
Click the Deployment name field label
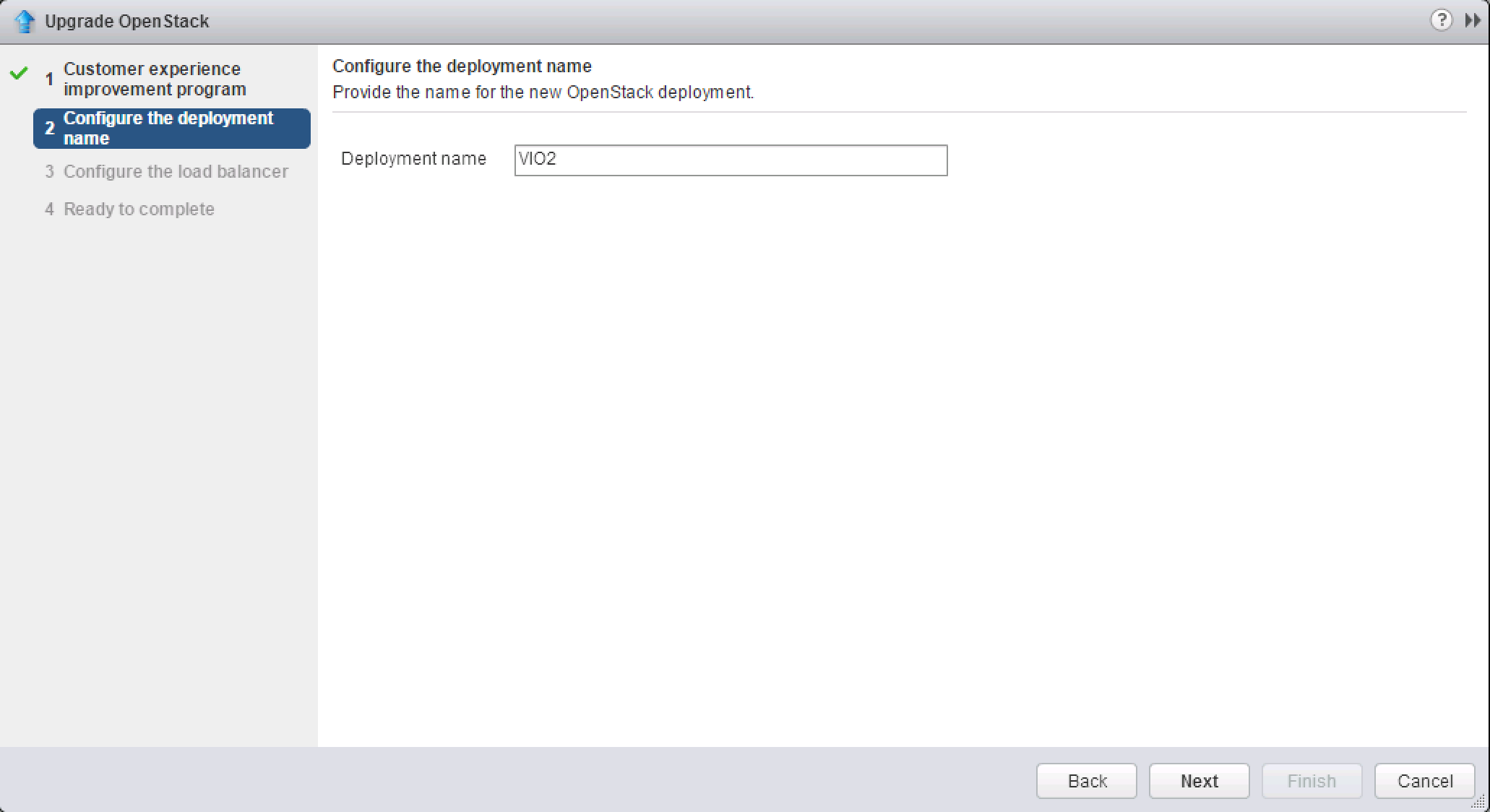click(413, 159)
